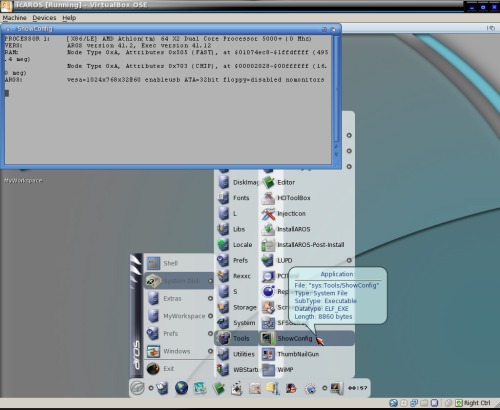Click VirtualBox shared folders status icon
The image size is (500, 410).
424,403
